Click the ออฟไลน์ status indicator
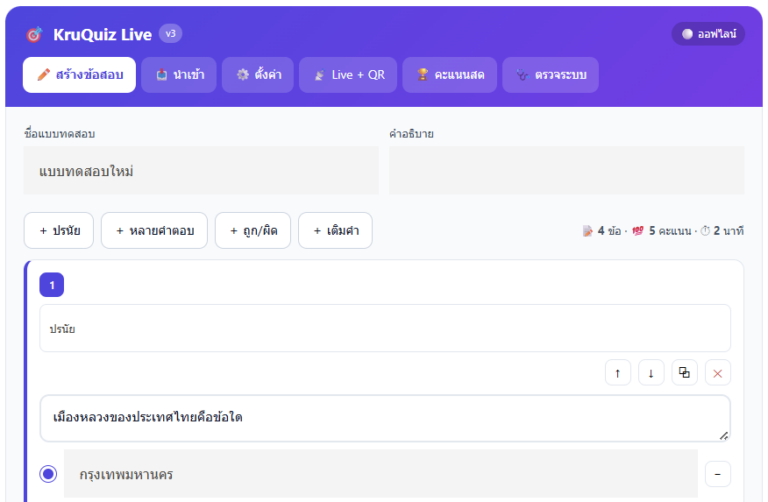768x502 pixels. [708, 34]
